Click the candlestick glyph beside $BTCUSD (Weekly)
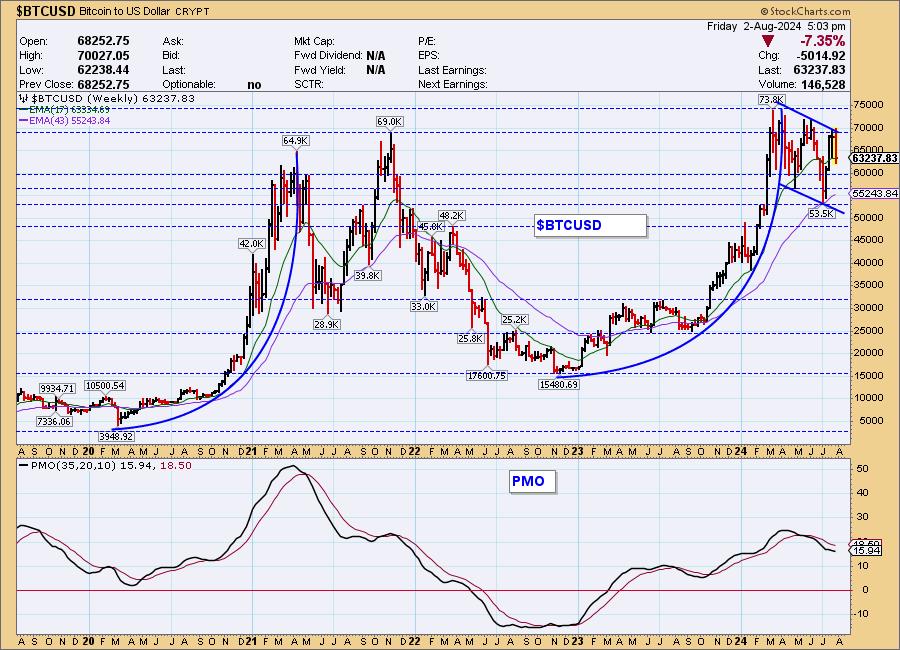This screenshot has height=650, width=900. (x=24, y=98)
